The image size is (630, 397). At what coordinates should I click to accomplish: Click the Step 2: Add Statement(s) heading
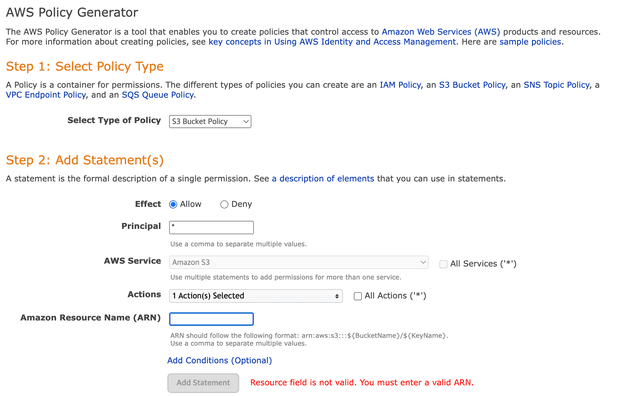pyautogui.click(x=85, y=160)
